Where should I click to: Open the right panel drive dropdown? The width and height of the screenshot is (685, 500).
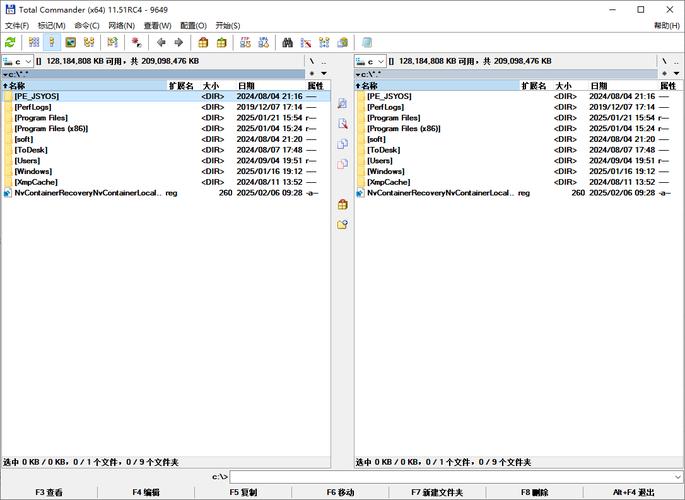(371, 62)
